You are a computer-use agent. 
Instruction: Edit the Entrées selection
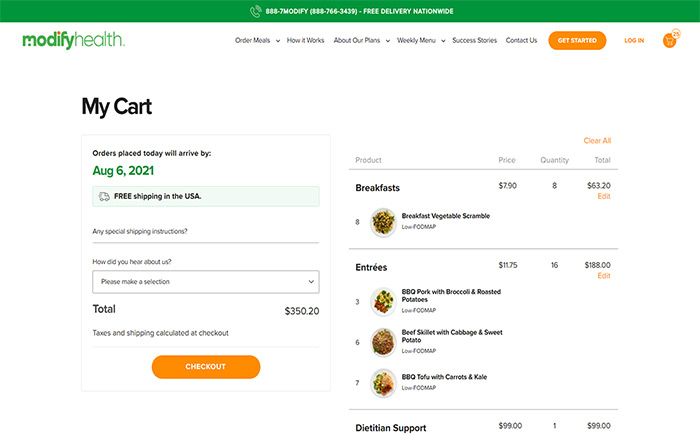pyautogui.click(x=604, y=276)
